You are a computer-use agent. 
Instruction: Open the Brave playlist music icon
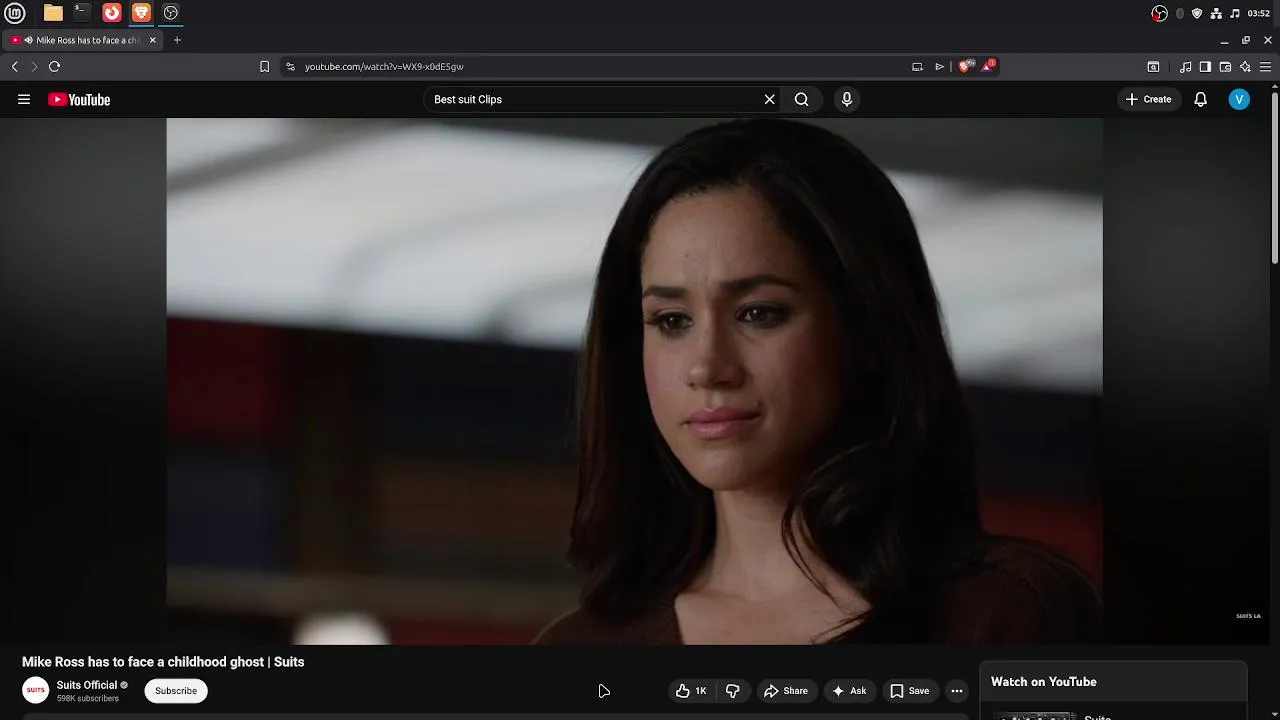[1185, 66]
